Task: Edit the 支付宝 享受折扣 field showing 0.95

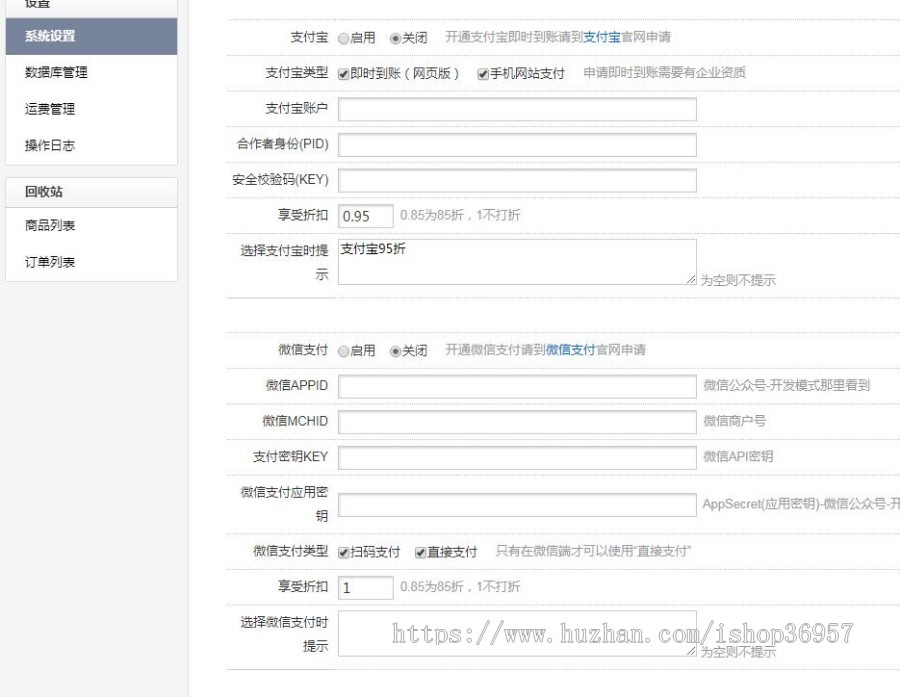Action: pyautogui.click(x=366, y=216)
